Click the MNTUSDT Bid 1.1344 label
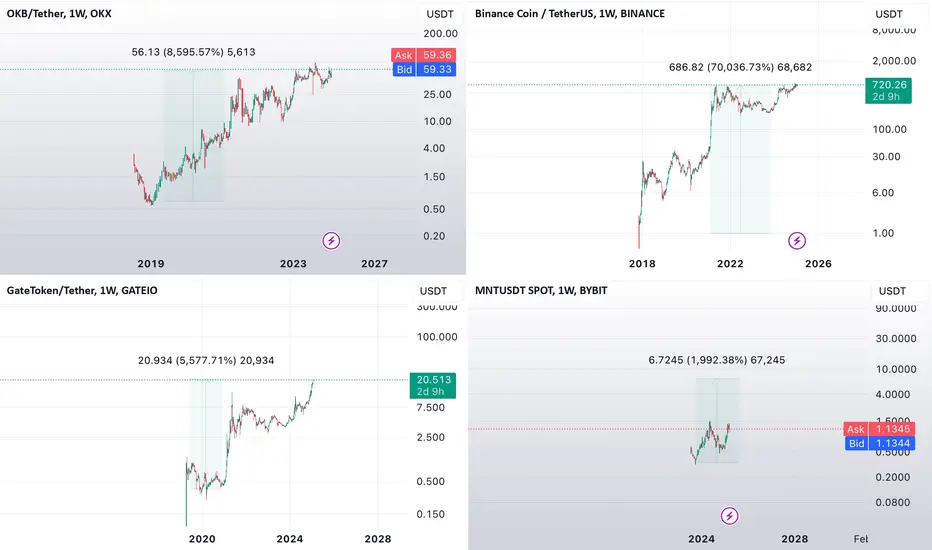 click(x=878, y=444)
